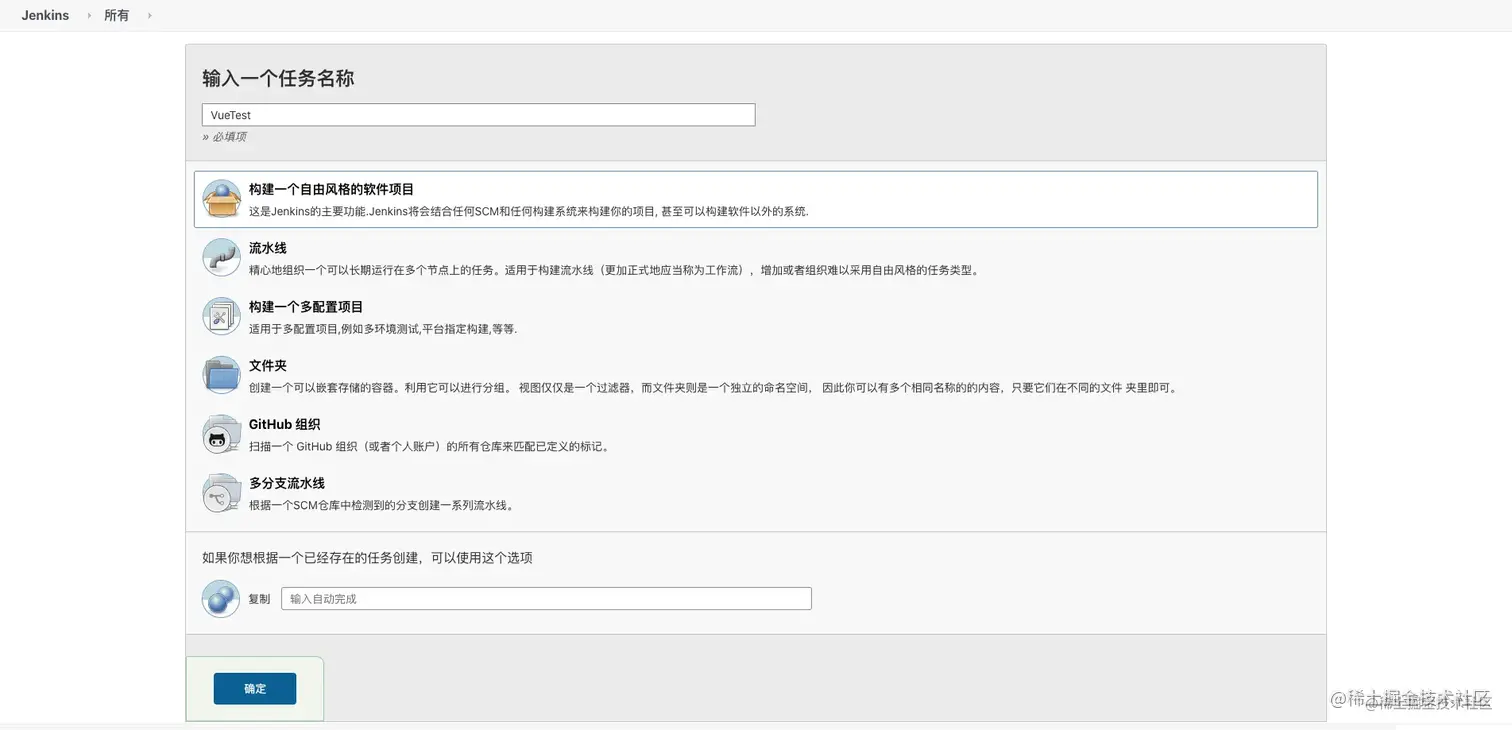Select 构建一个自由风格的软件项目 title

point(331,189)
